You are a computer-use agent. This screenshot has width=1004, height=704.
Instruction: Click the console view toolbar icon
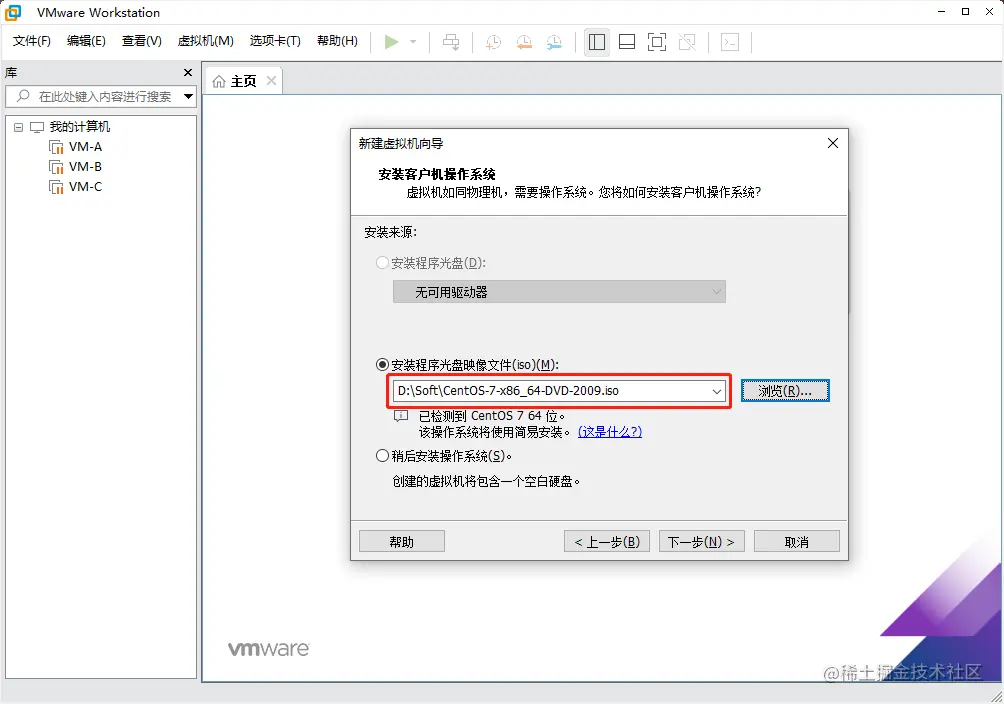(730, 42)
